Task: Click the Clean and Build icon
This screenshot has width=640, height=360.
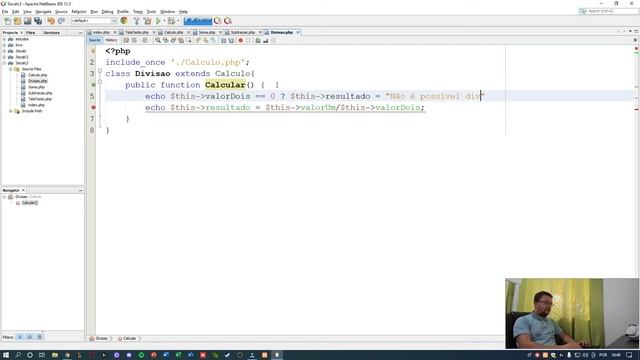Action: pyautogui.click(x=147, y=21)
